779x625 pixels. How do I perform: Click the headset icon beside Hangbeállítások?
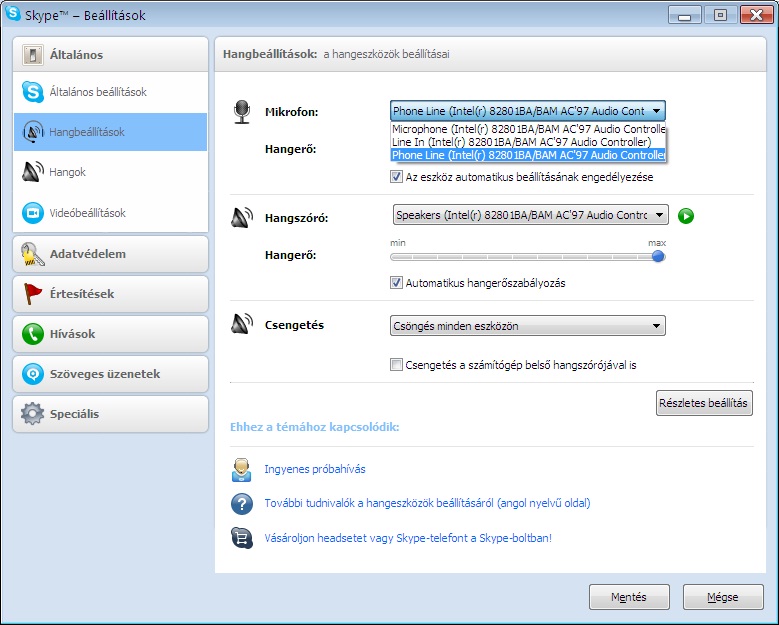pyautogui.click(x=33, y=132)
